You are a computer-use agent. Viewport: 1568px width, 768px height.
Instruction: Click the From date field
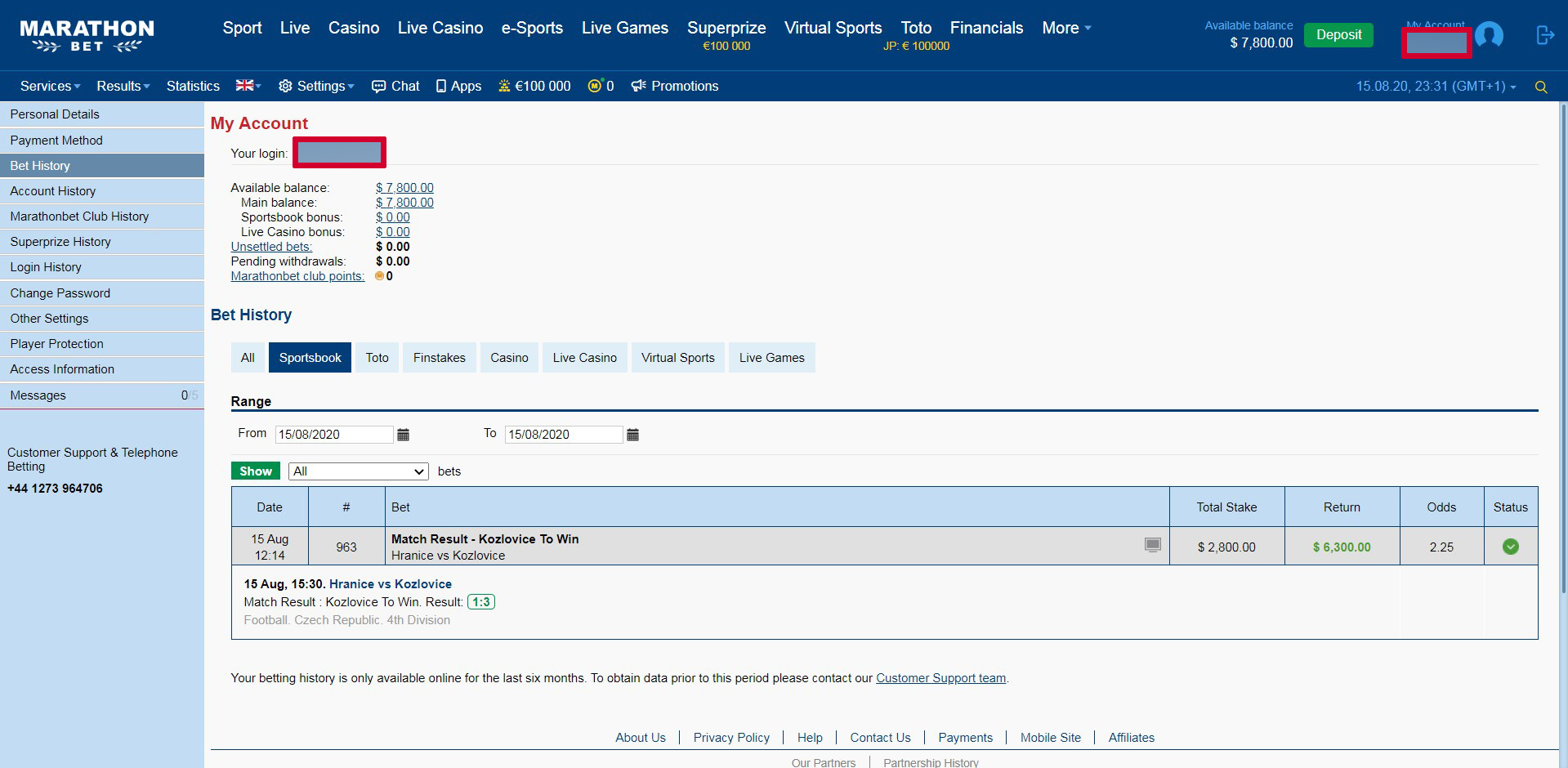334,435
